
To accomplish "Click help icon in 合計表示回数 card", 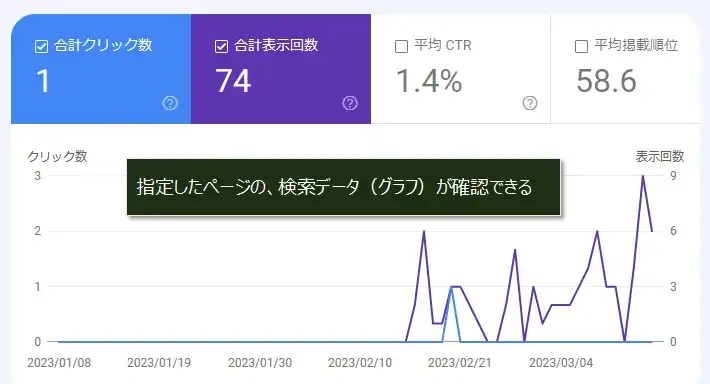I will (x=350, y=103).
